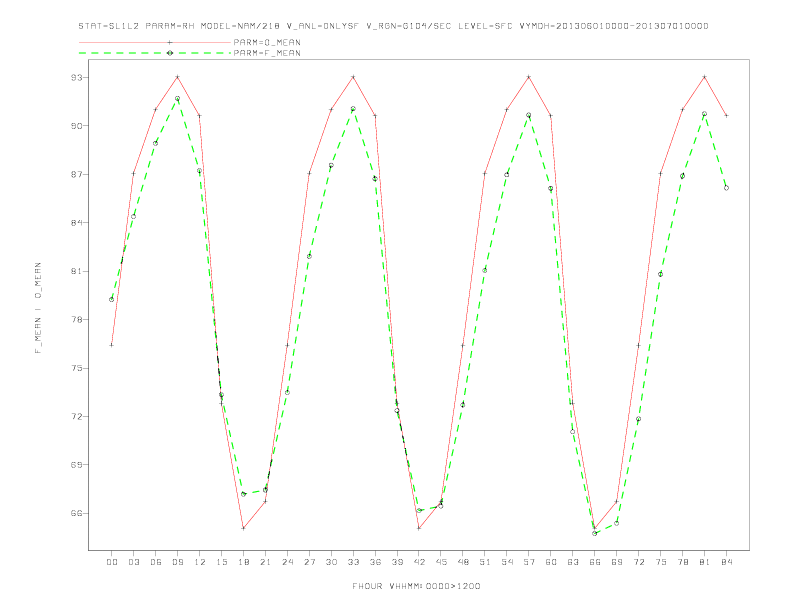The image size is (792, 612).
Task: Click x-axis tick label 12
Action: tap(200, 562)
